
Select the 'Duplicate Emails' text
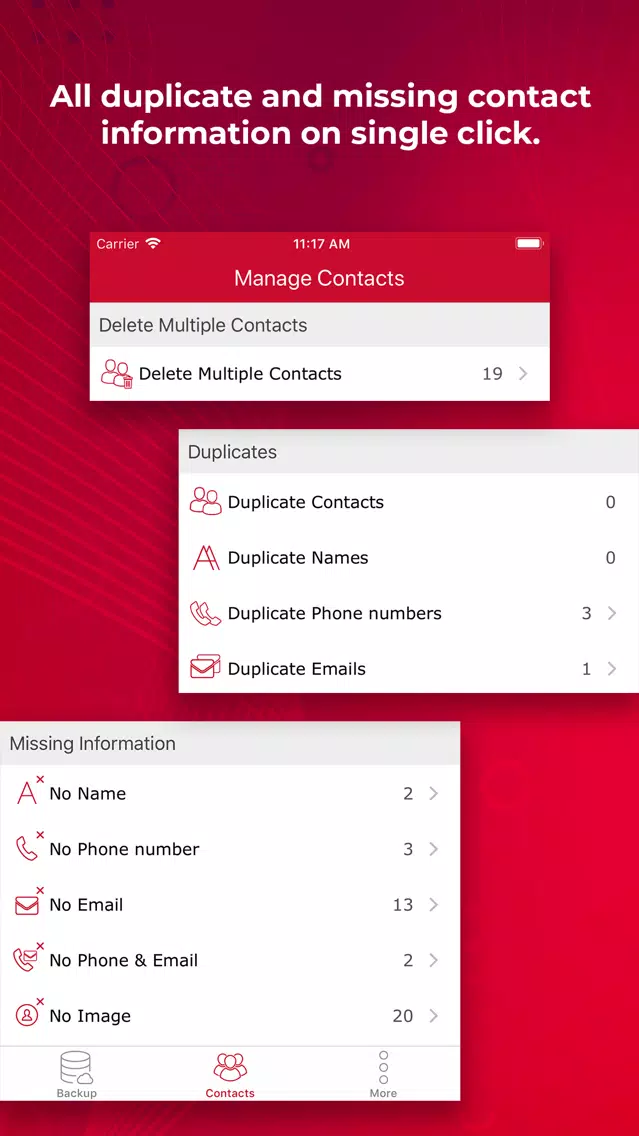[x=296, y=669]
